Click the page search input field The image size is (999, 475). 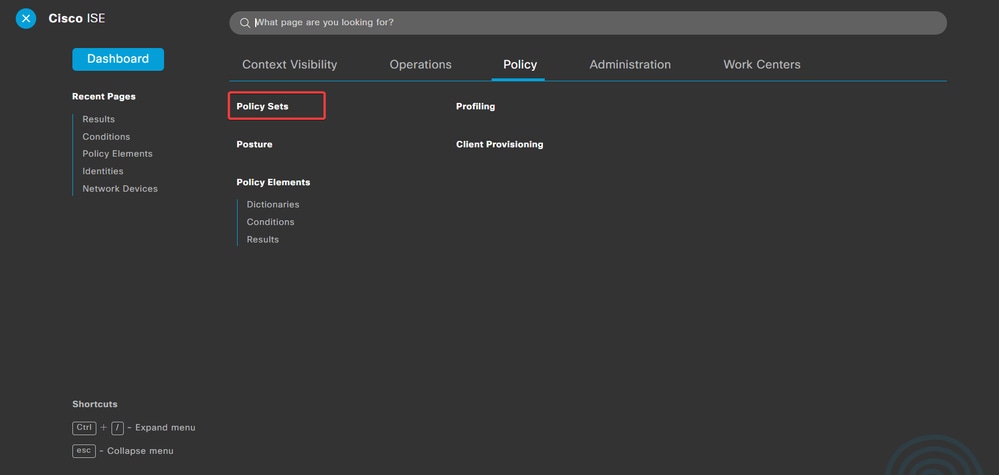[x=587, y=23]
